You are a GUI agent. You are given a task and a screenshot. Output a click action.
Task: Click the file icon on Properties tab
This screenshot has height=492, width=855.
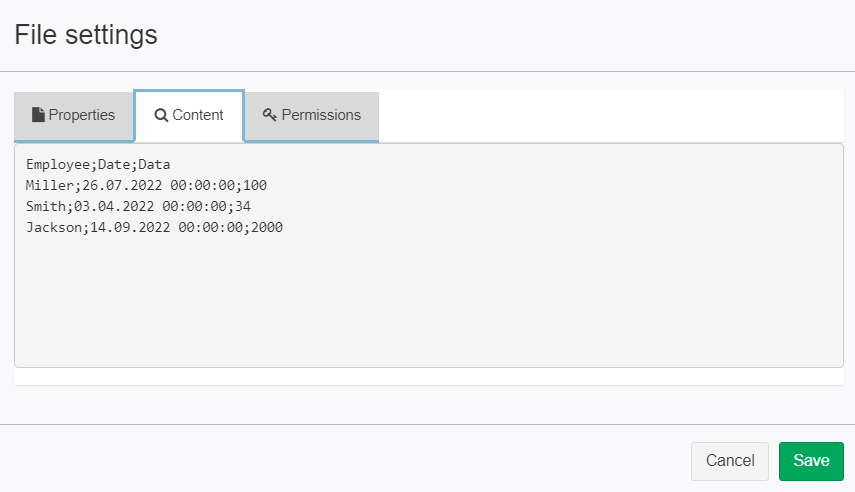[x=38, y=115]
